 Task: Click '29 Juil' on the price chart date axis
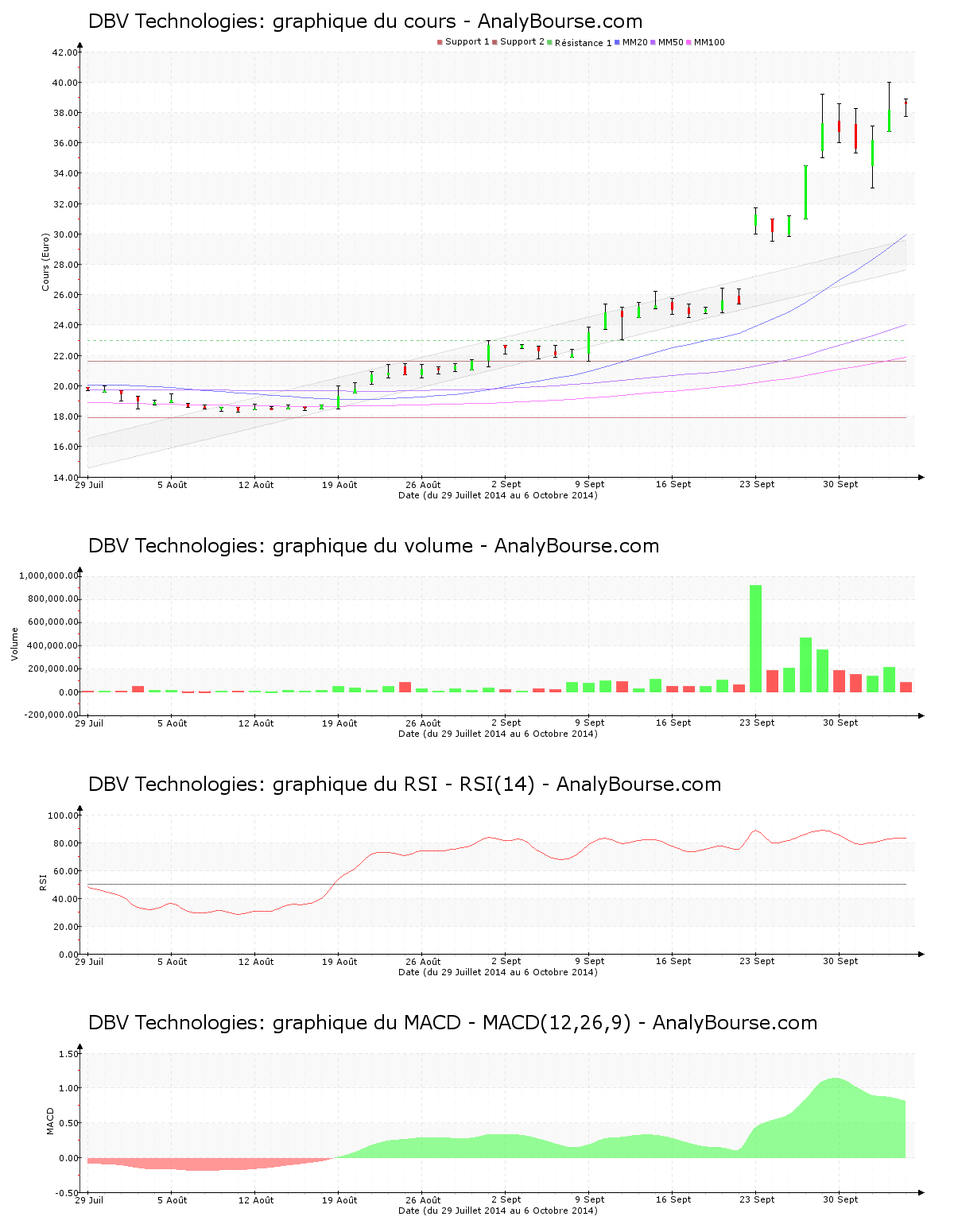tap(89, 484)
